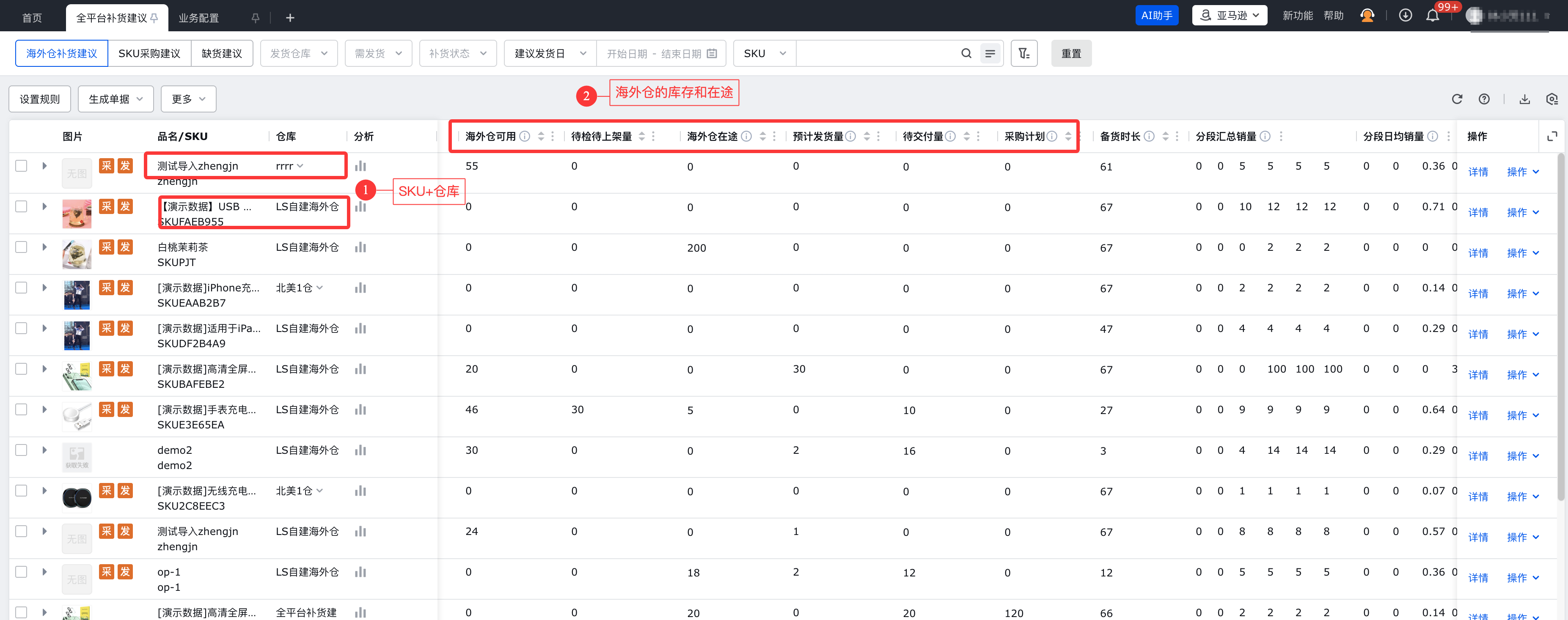The image size is (1568, 620).
Task: Check the checkbox for the 白桃茉莉茶 row
Action: click(x=21, y=247)
